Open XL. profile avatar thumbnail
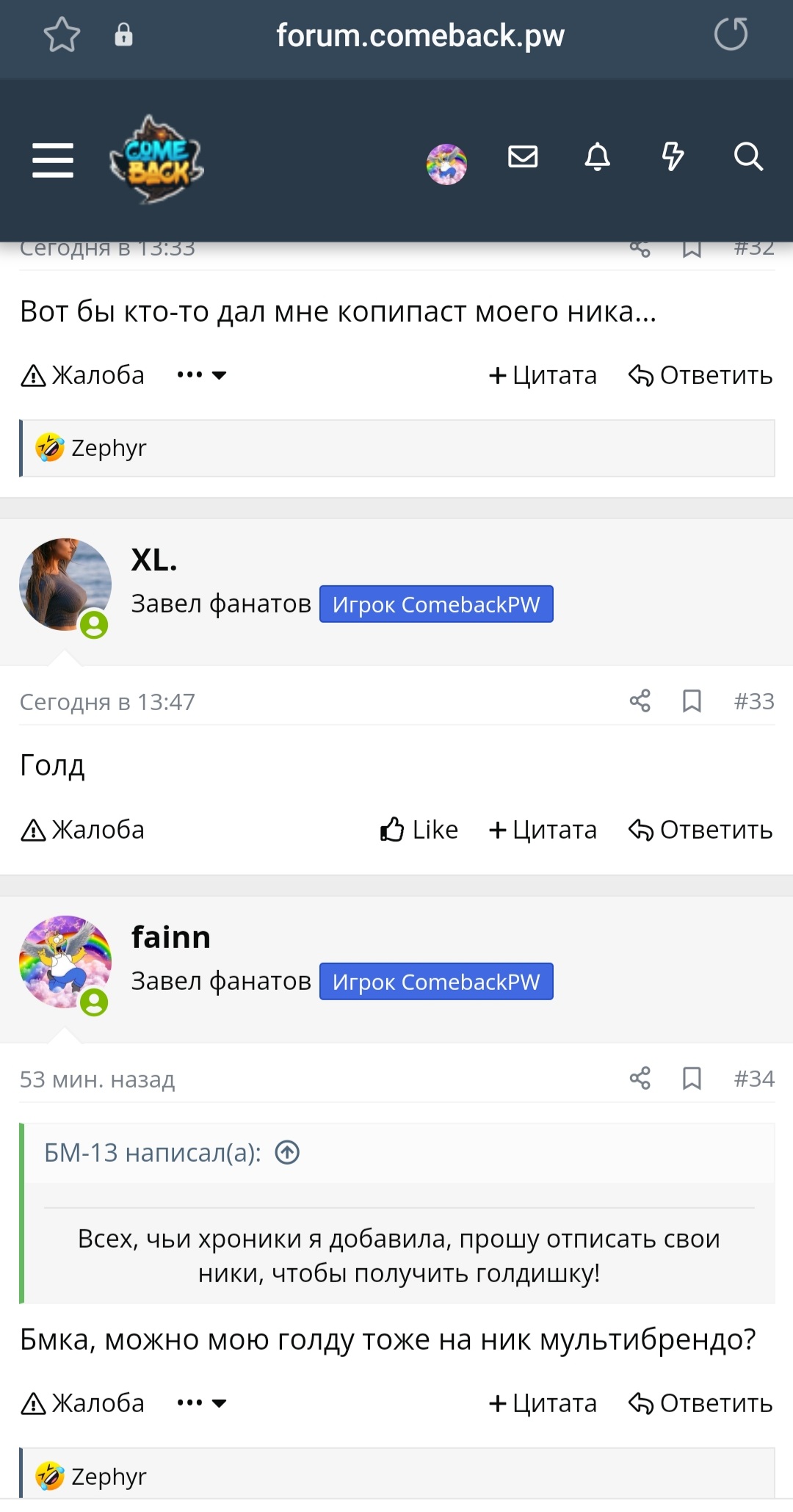This screenshot has height=1512, width=793. coord(65,585)
